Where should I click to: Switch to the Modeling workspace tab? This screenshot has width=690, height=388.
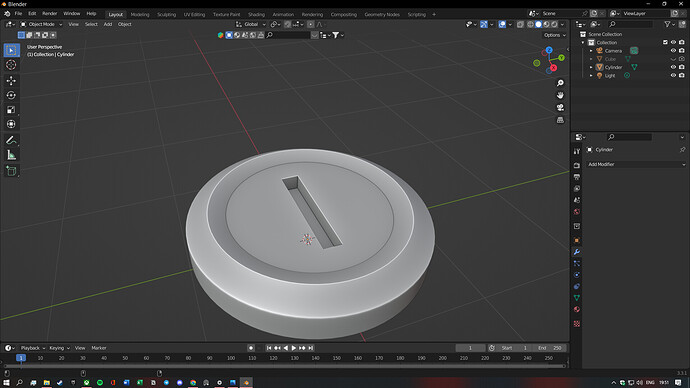click(x=140, y=15)
